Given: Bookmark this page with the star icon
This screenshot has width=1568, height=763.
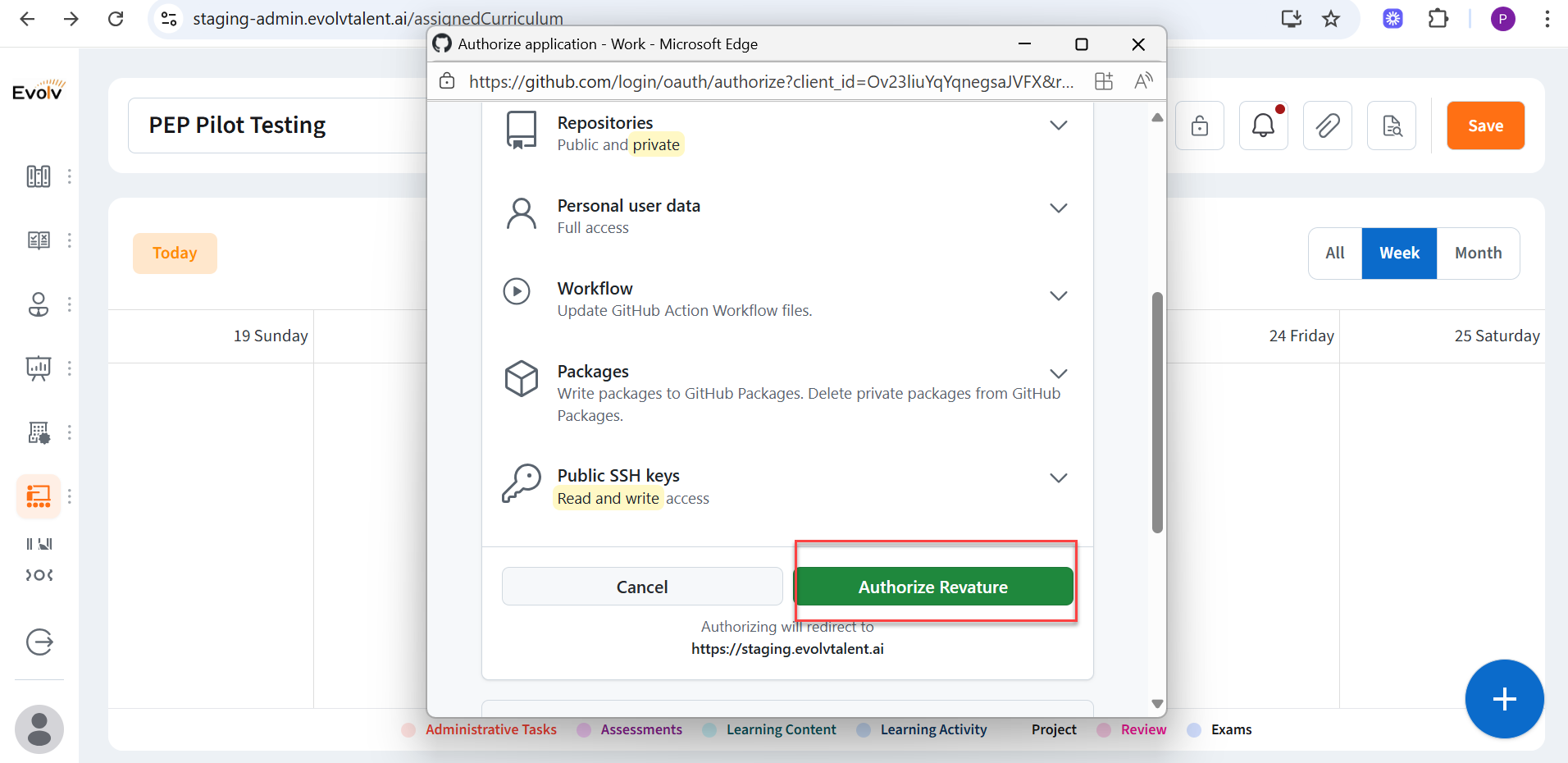Looking at the screenshot, I should [1331, 19].
